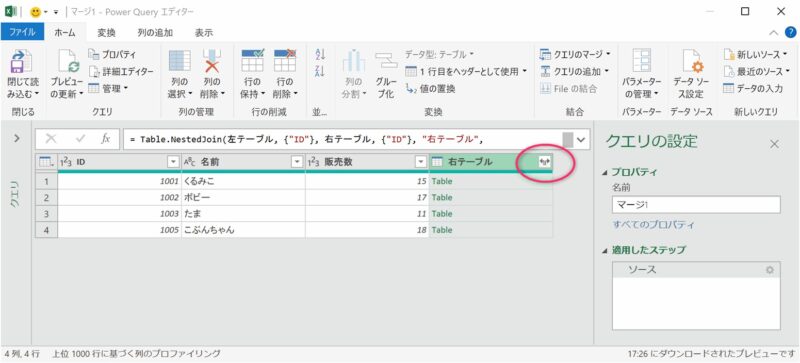This screenshot has width=800, height=363.
Task: Select the Source (ソース) applied step
Action: point(696,270)
